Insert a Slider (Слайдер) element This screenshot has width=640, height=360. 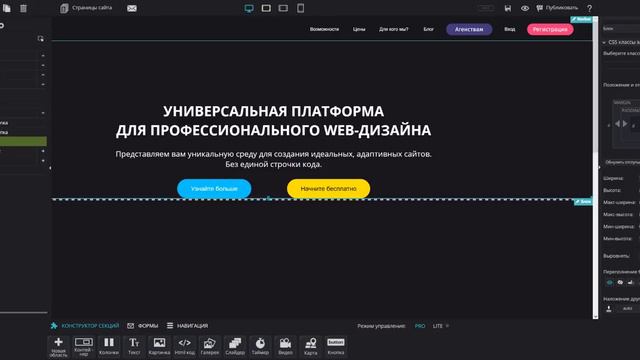point(235,346)
